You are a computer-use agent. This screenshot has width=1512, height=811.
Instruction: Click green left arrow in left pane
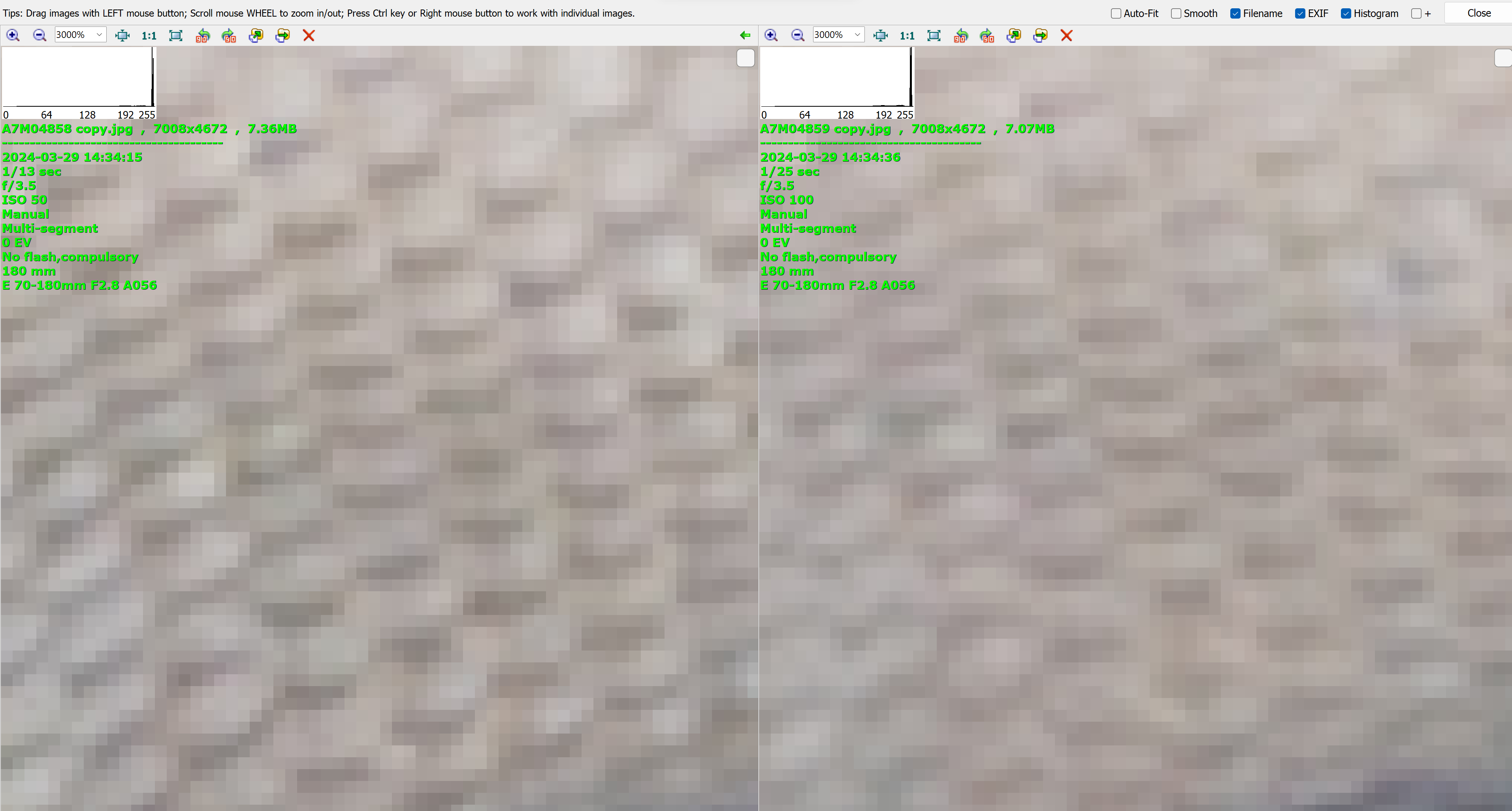click(x=745, y=35)
